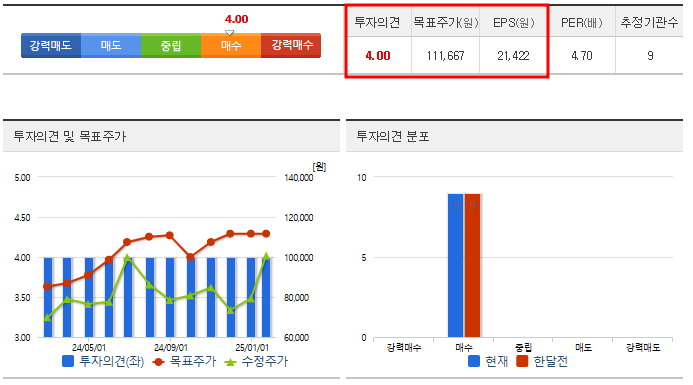Click the 111,667 target price value
Image resolution: width=693 pixels, height=385 pixels.
[x=446, y=56]
